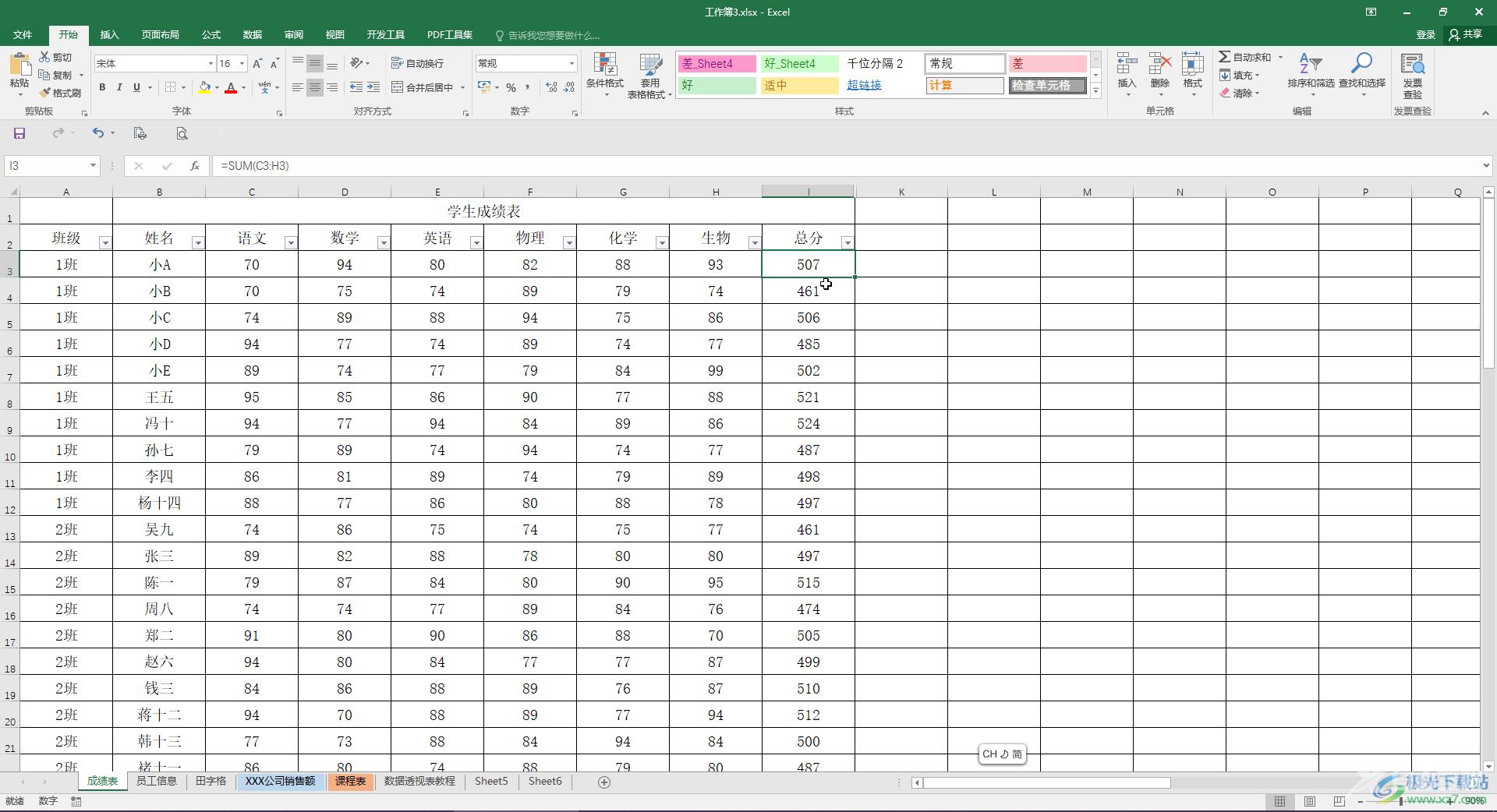Open the 文件 (File) menu
The image size is (1497, 812).
(23, 34)
